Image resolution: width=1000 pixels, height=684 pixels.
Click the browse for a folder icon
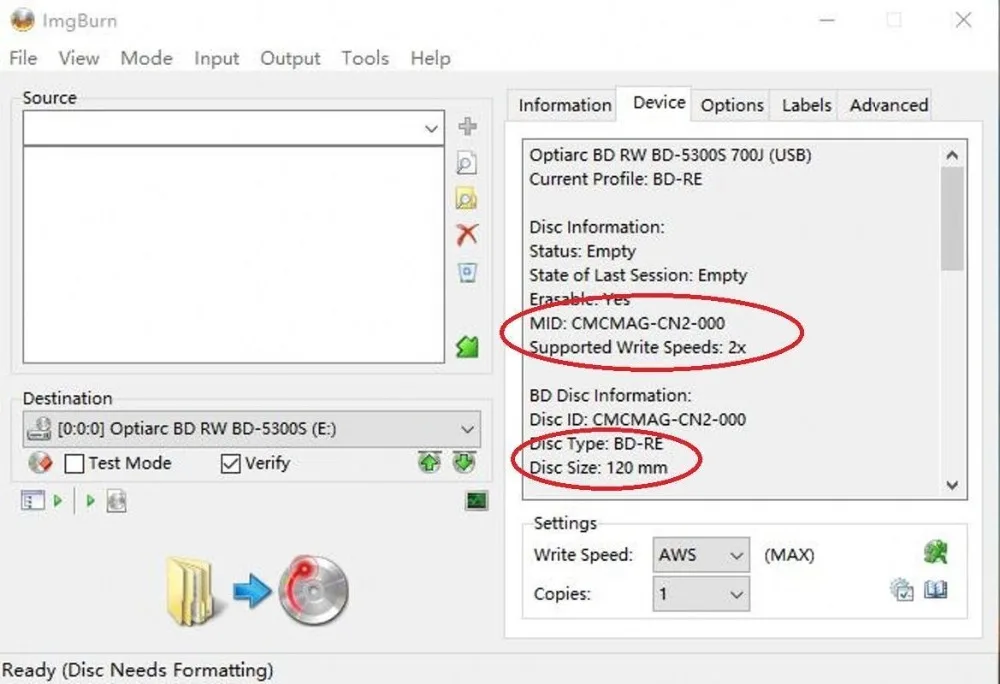[x=466, y=199]
